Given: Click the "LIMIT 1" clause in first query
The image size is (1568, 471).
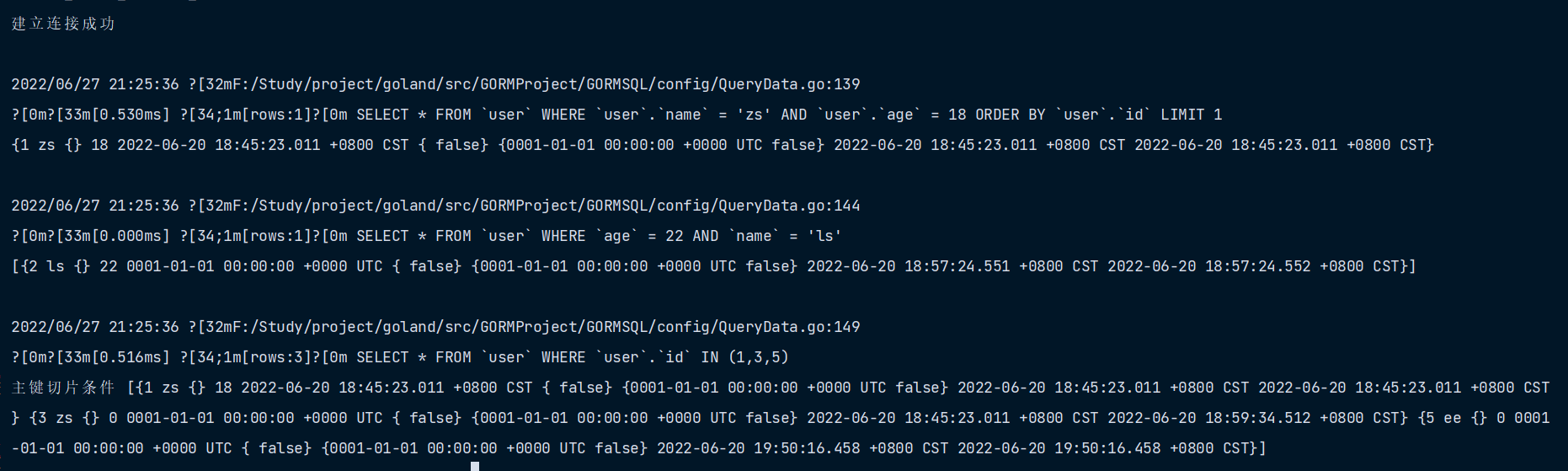Looking at the screenshot, I should 1191,115.
